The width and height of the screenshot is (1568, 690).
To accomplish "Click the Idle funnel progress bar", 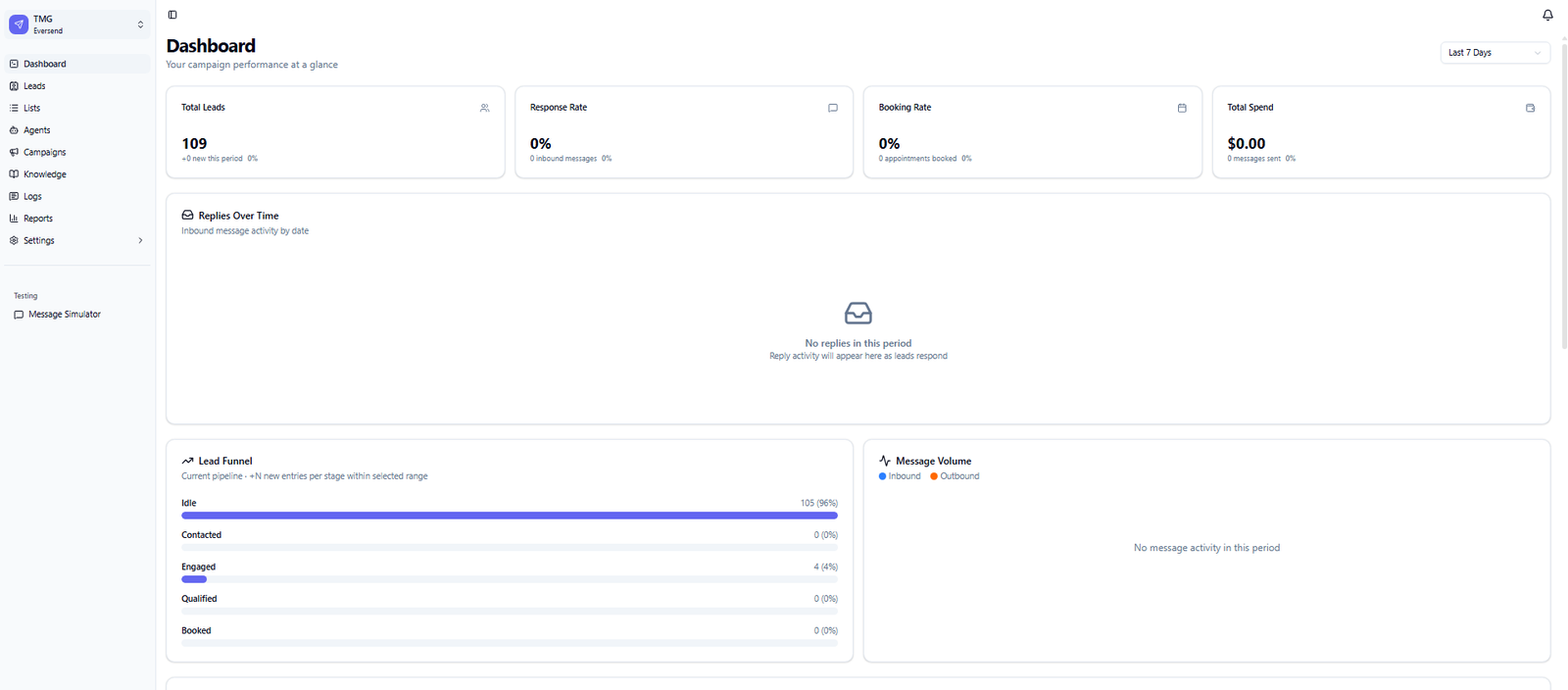I will [510, 516].
